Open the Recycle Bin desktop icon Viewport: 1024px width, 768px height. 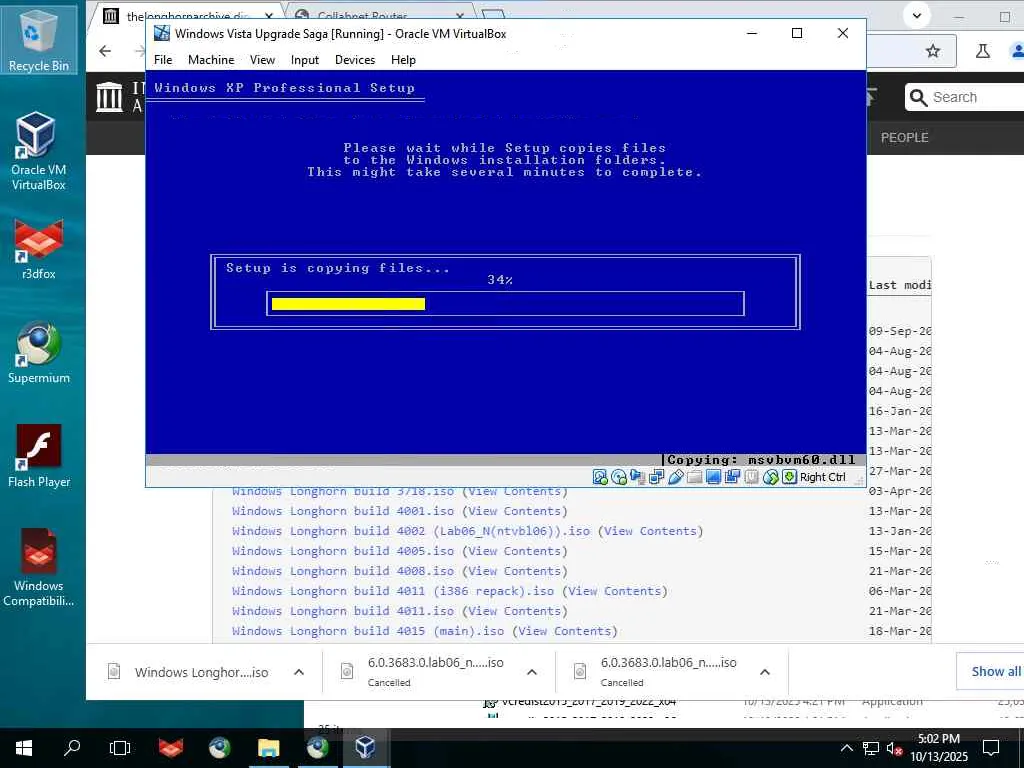[39, 39]
